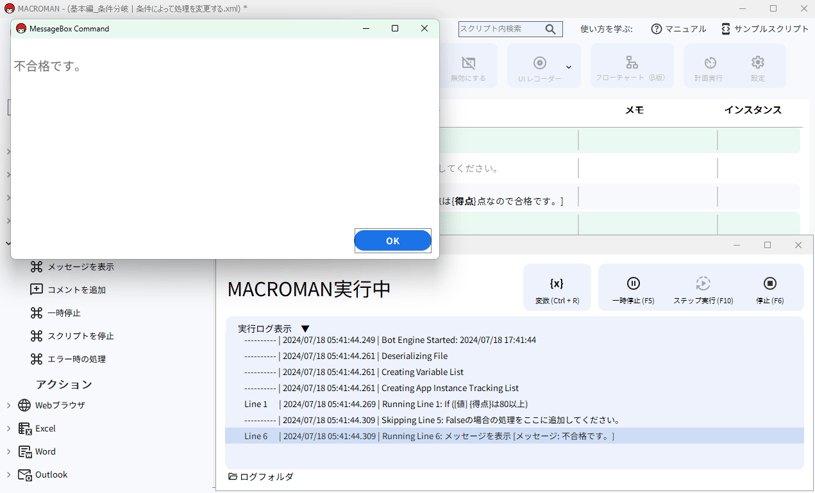Click the スクリプト内検索 search field
This screenshot has width=815, height=493.
[499, 29]
